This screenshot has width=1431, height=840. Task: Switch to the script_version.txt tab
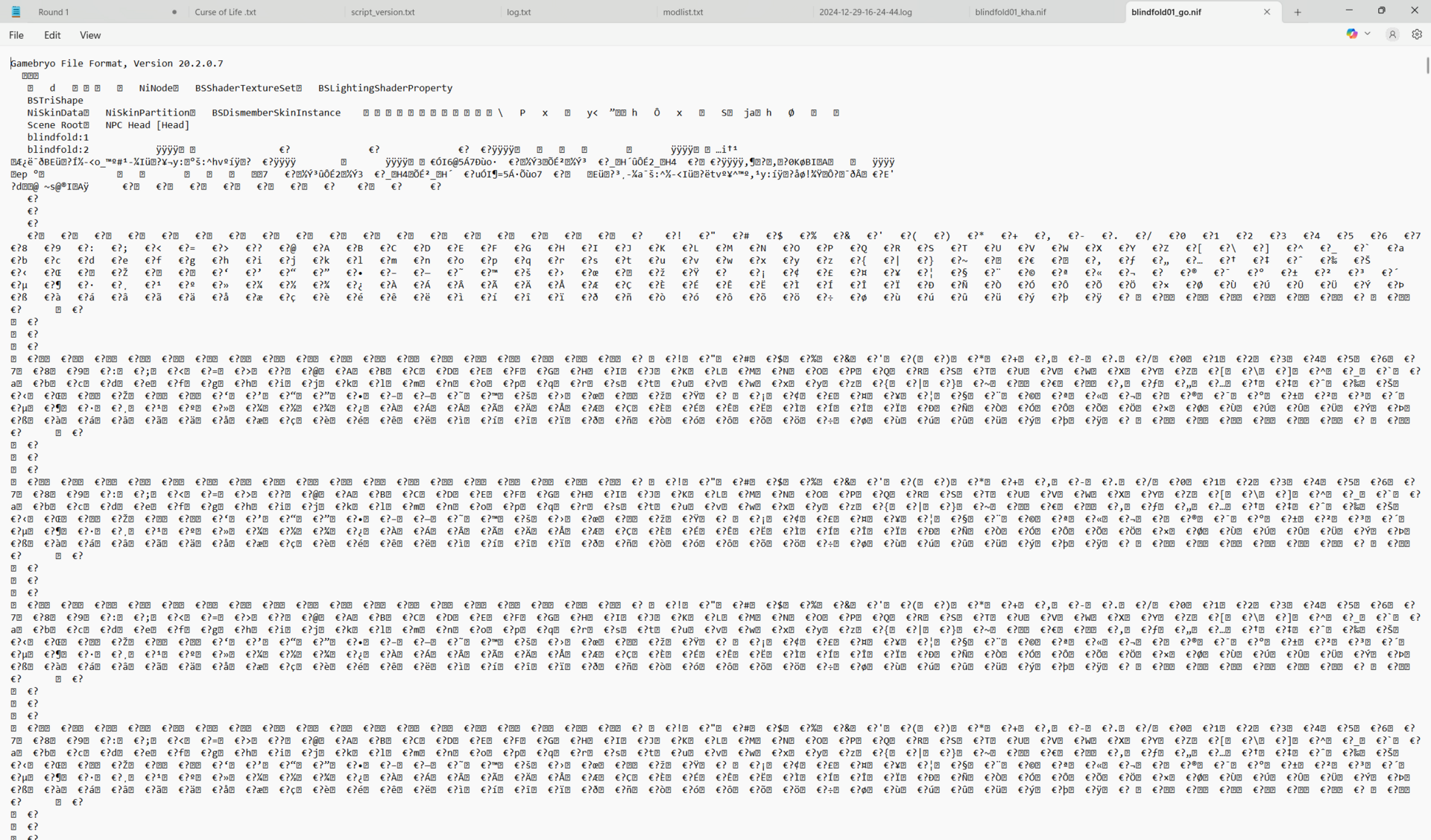pyautogui.click(x=421, y=12)
